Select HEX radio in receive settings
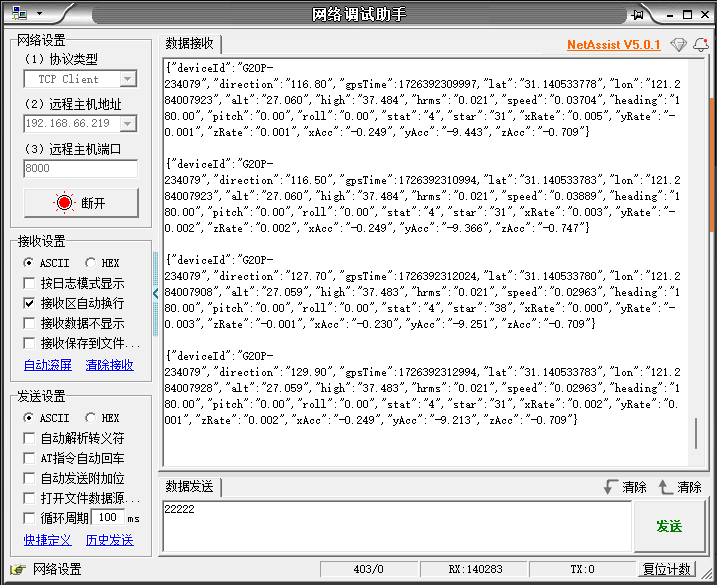The width and height of the screenshot is (717, 585). [91, 262]
